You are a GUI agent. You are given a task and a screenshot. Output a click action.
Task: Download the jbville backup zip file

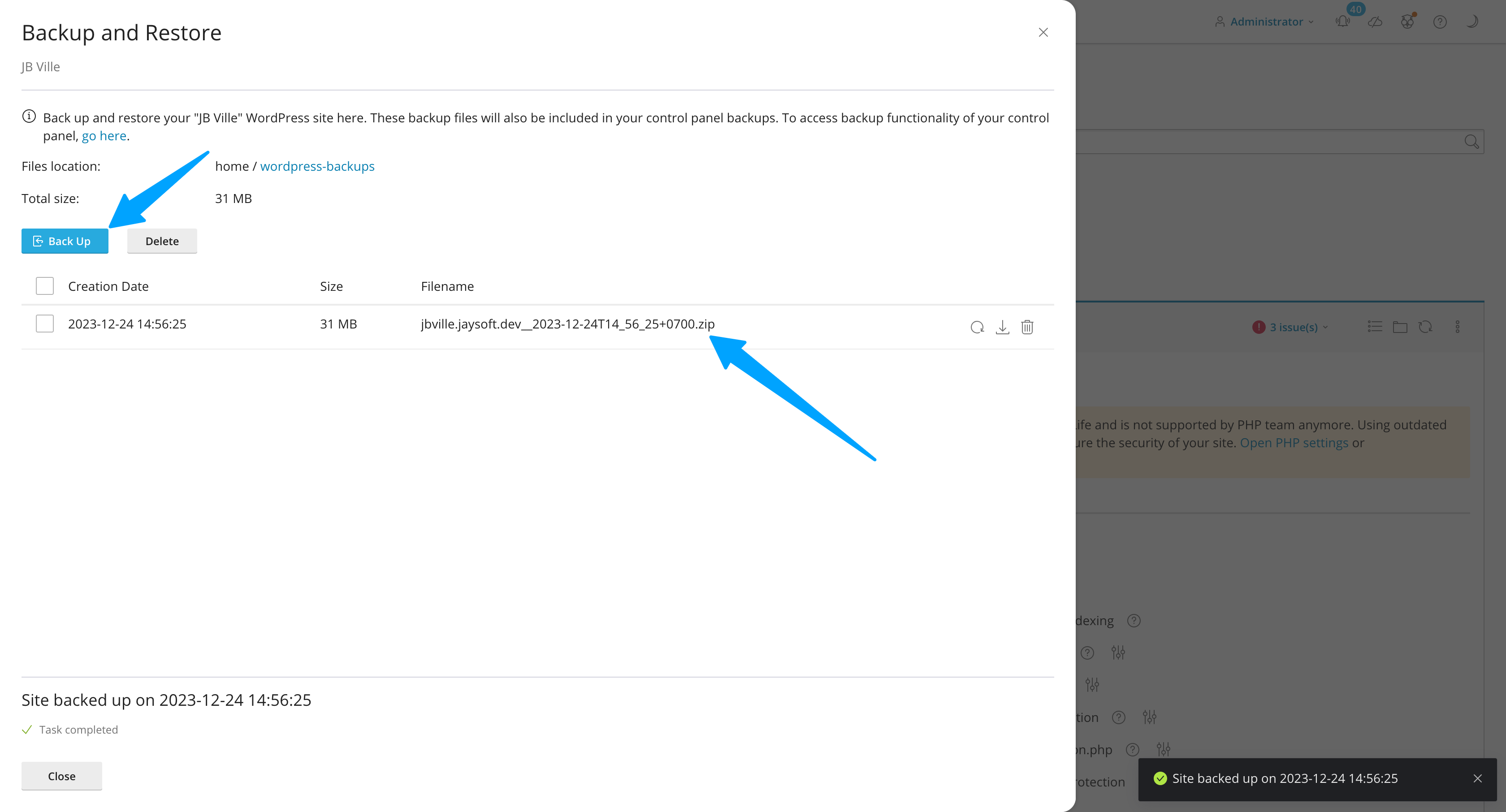tap(1002, 327)
